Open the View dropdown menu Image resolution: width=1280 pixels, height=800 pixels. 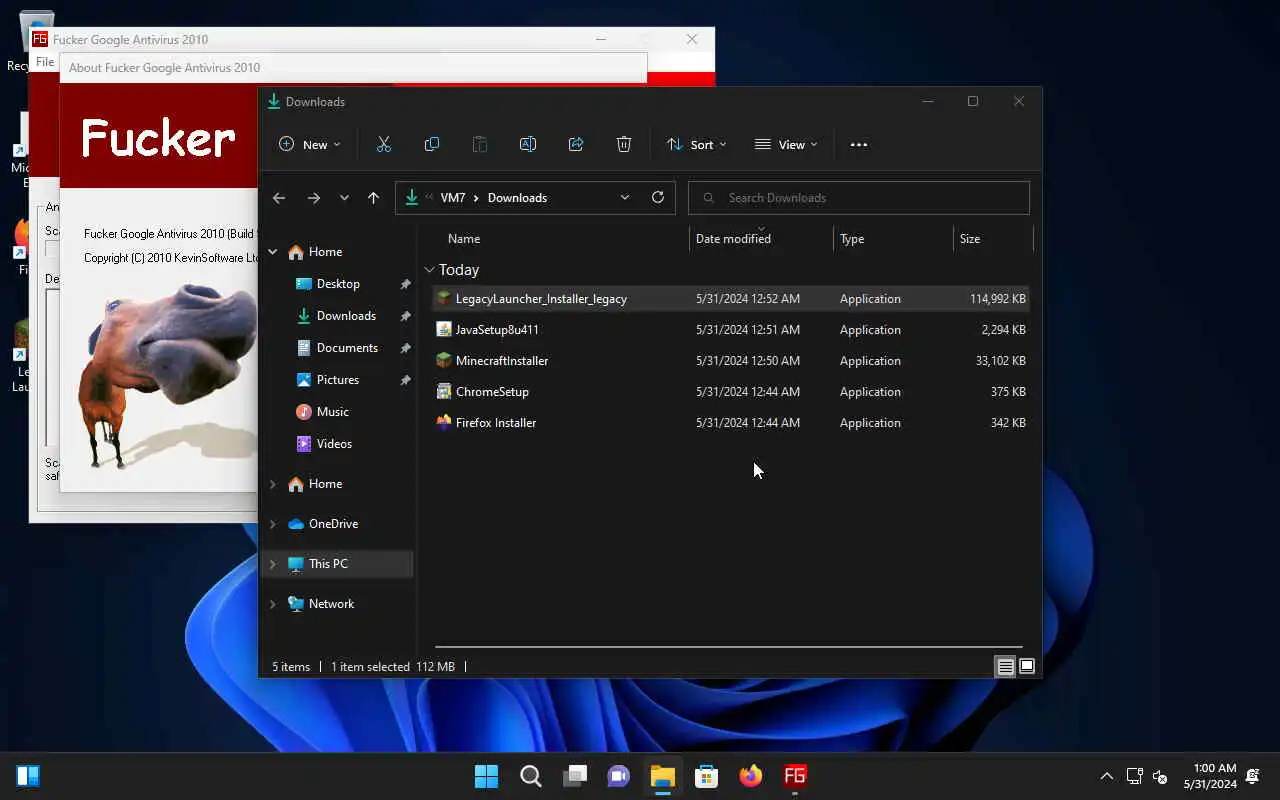[x=786, y=145]
